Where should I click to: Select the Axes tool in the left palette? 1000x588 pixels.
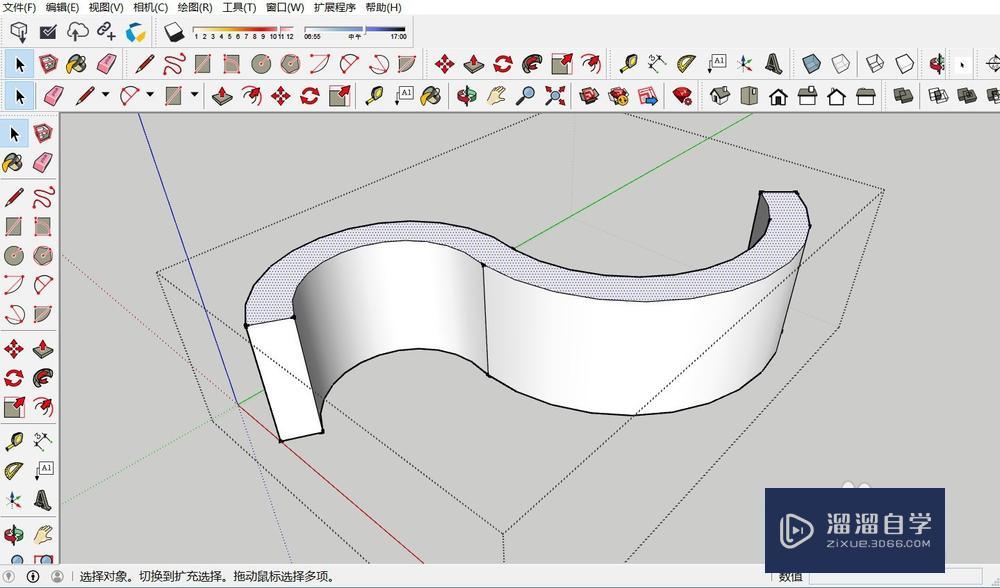[13, 501]
